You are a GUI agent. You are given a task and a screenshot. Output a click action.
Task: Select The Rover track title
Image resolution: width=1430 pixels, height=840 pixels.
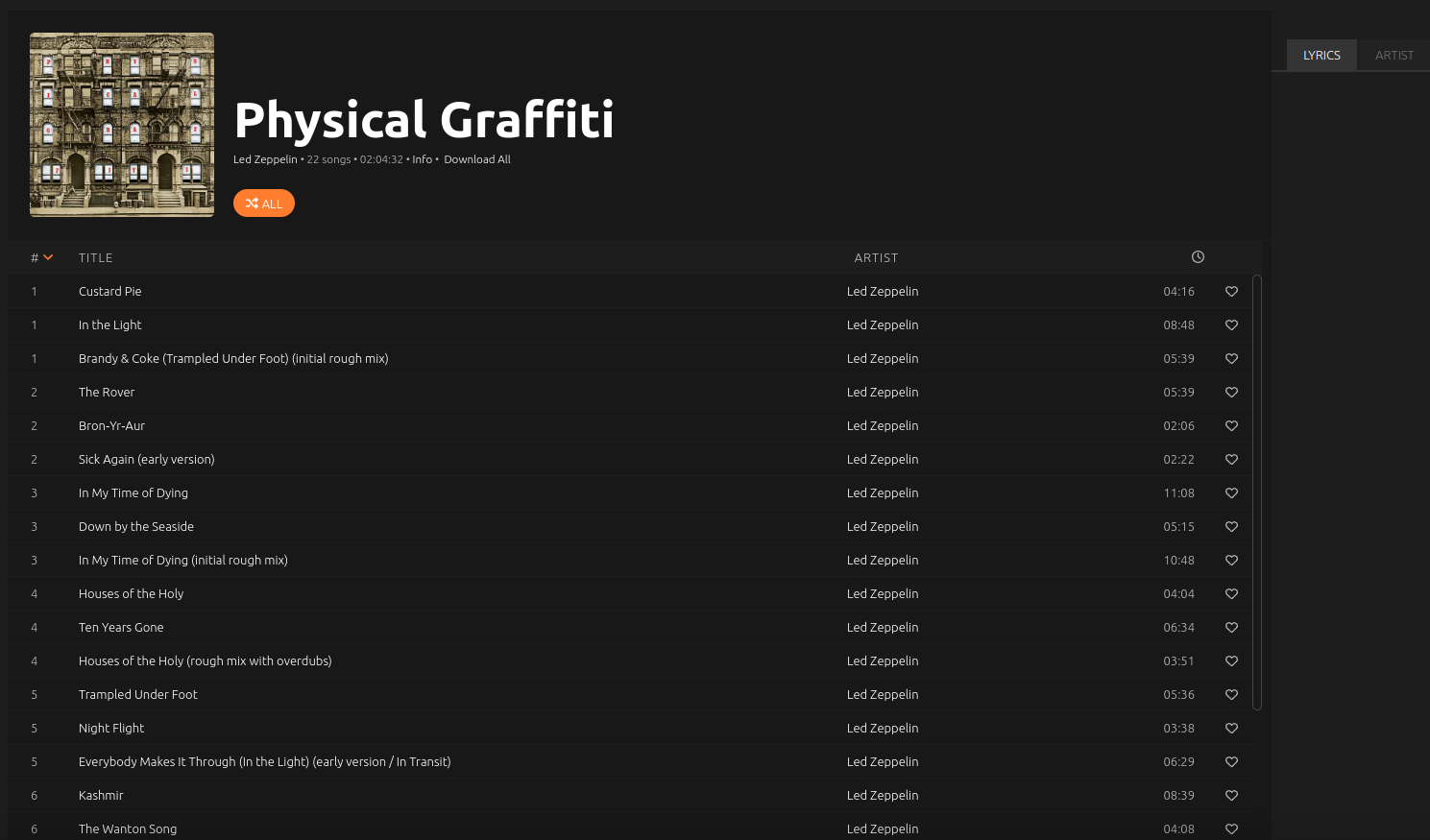(107, 393)
